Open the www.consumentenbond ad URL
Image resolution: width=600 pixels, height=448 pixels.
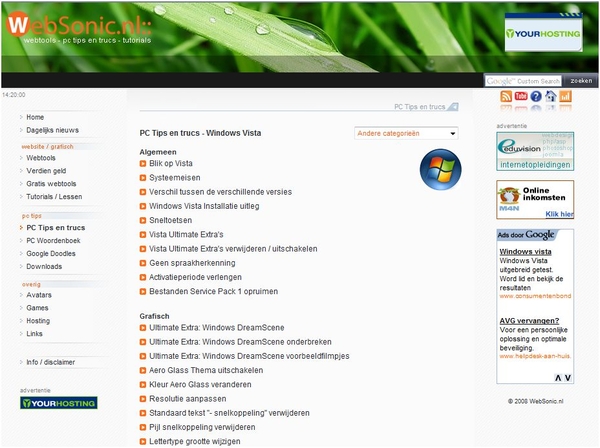pos(535,296)
